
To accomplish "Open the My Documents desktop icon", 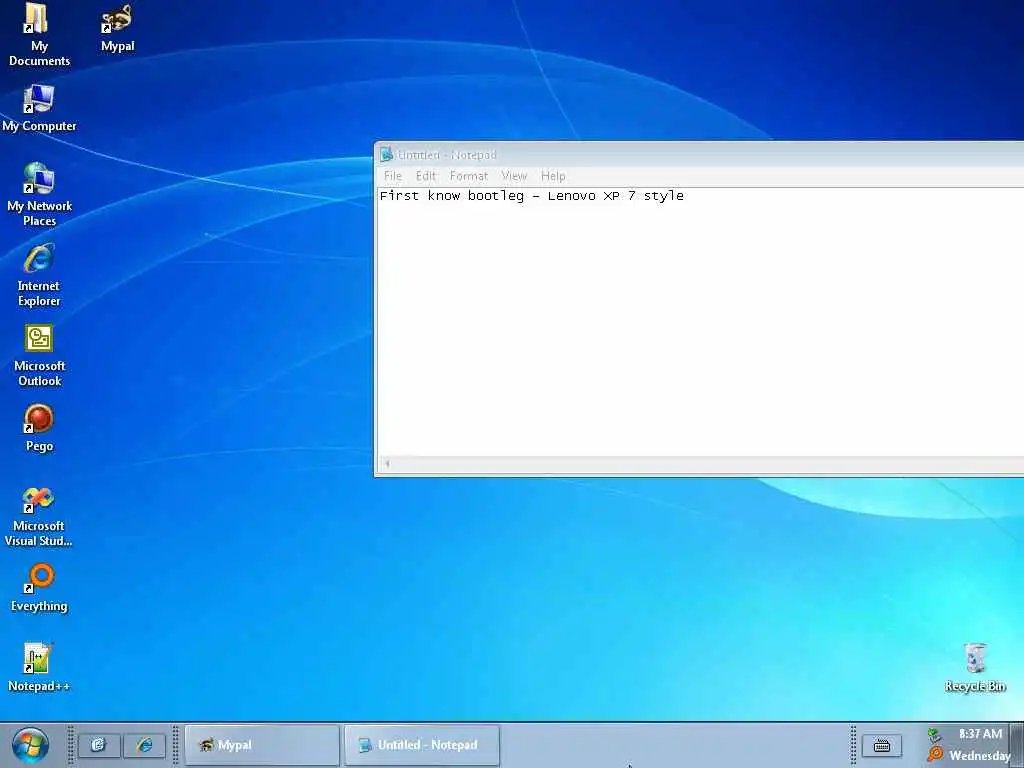I will 39,34.
